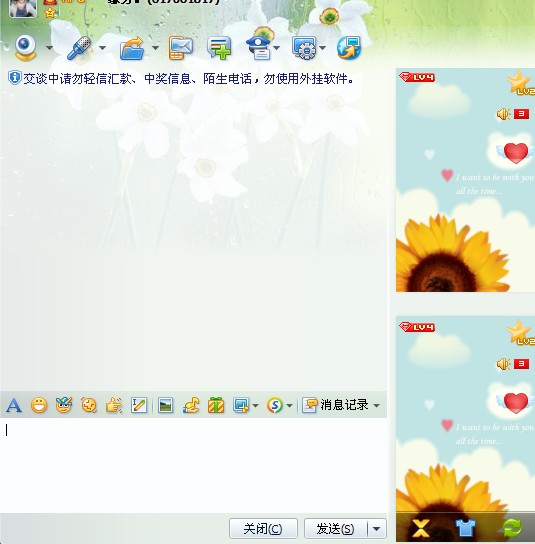Click the security notice text 交谈中请勿轻信汇款
The height and width of the screenshot is (544, 535).
[x=188, y=79]
